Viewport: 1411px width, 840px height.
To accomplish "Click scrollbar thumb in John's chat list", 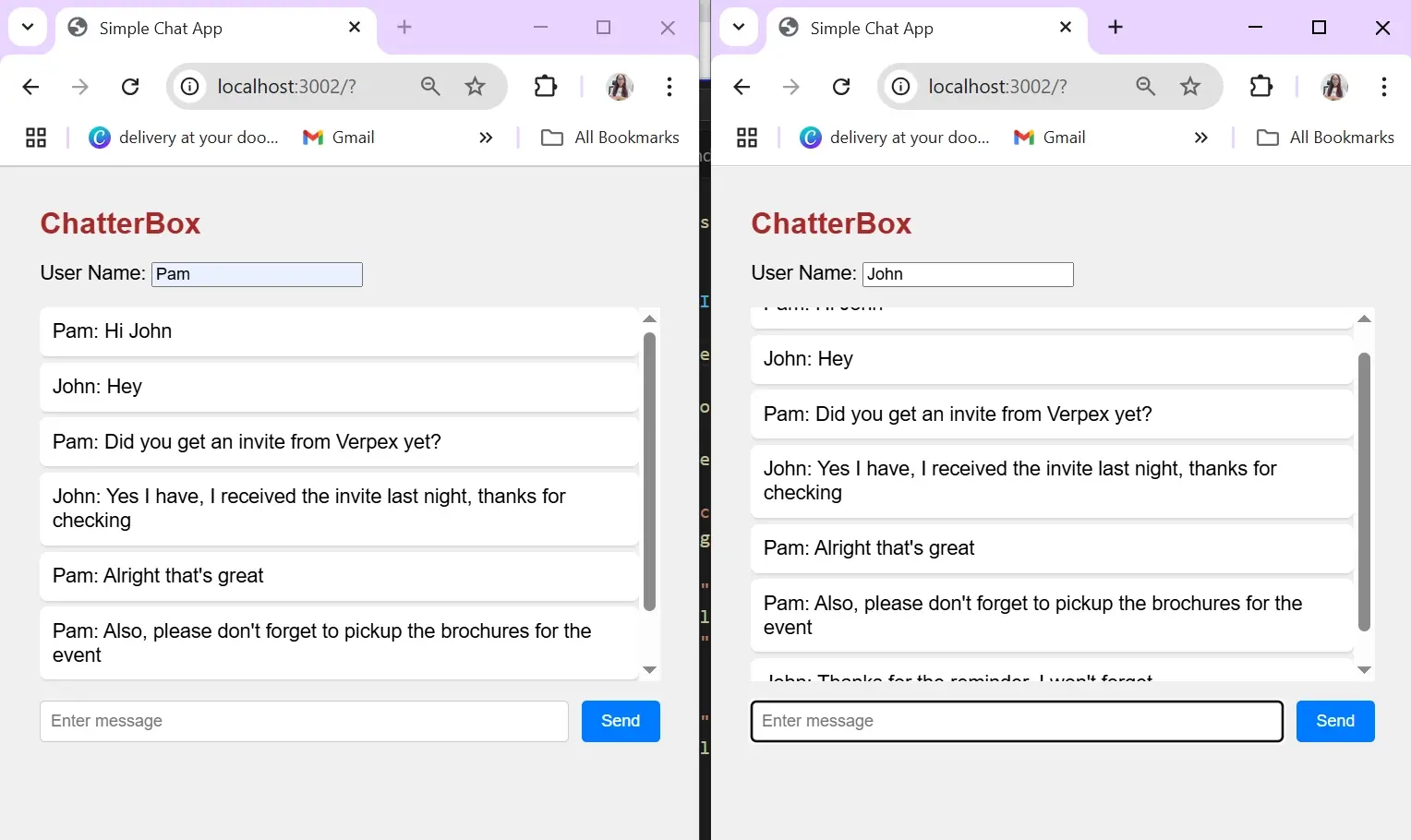I will click(x=1364, y=491).
